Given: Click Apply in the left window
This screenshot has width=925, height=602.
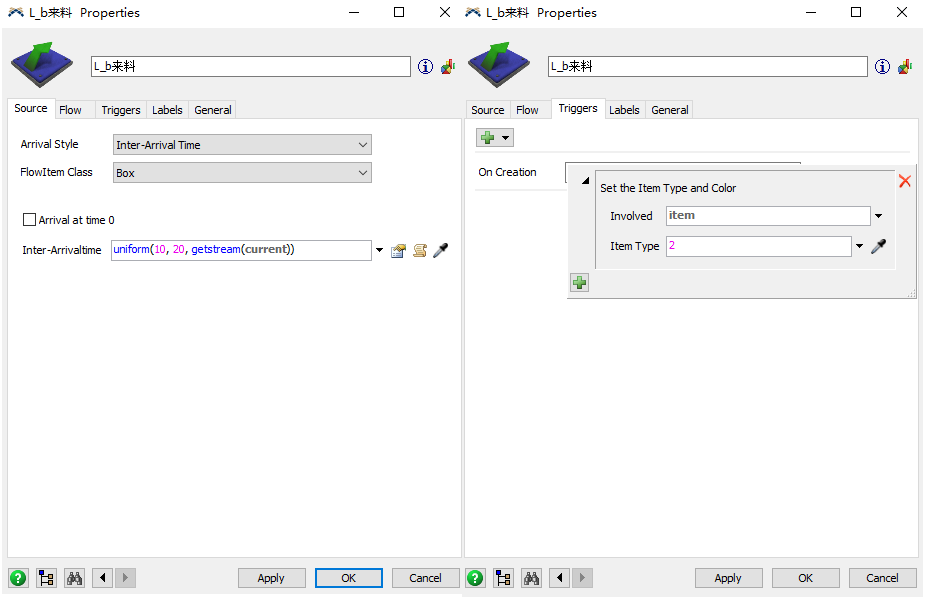Looking at the screenshot, I should [x=271, y=578].
